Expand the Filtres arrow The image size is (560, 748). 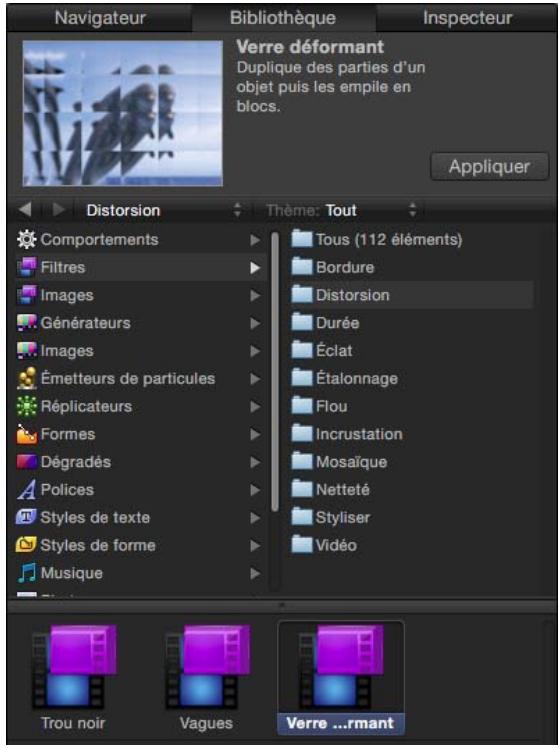(255, 268)
